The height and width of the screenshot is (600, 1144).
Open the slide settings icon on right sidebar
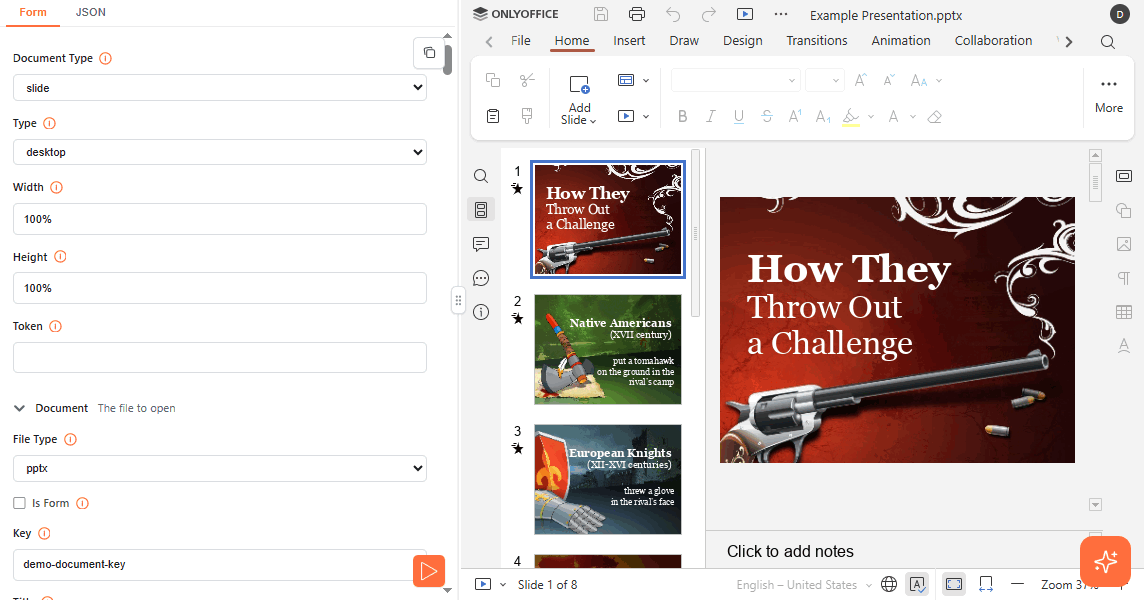(1124, 177)
